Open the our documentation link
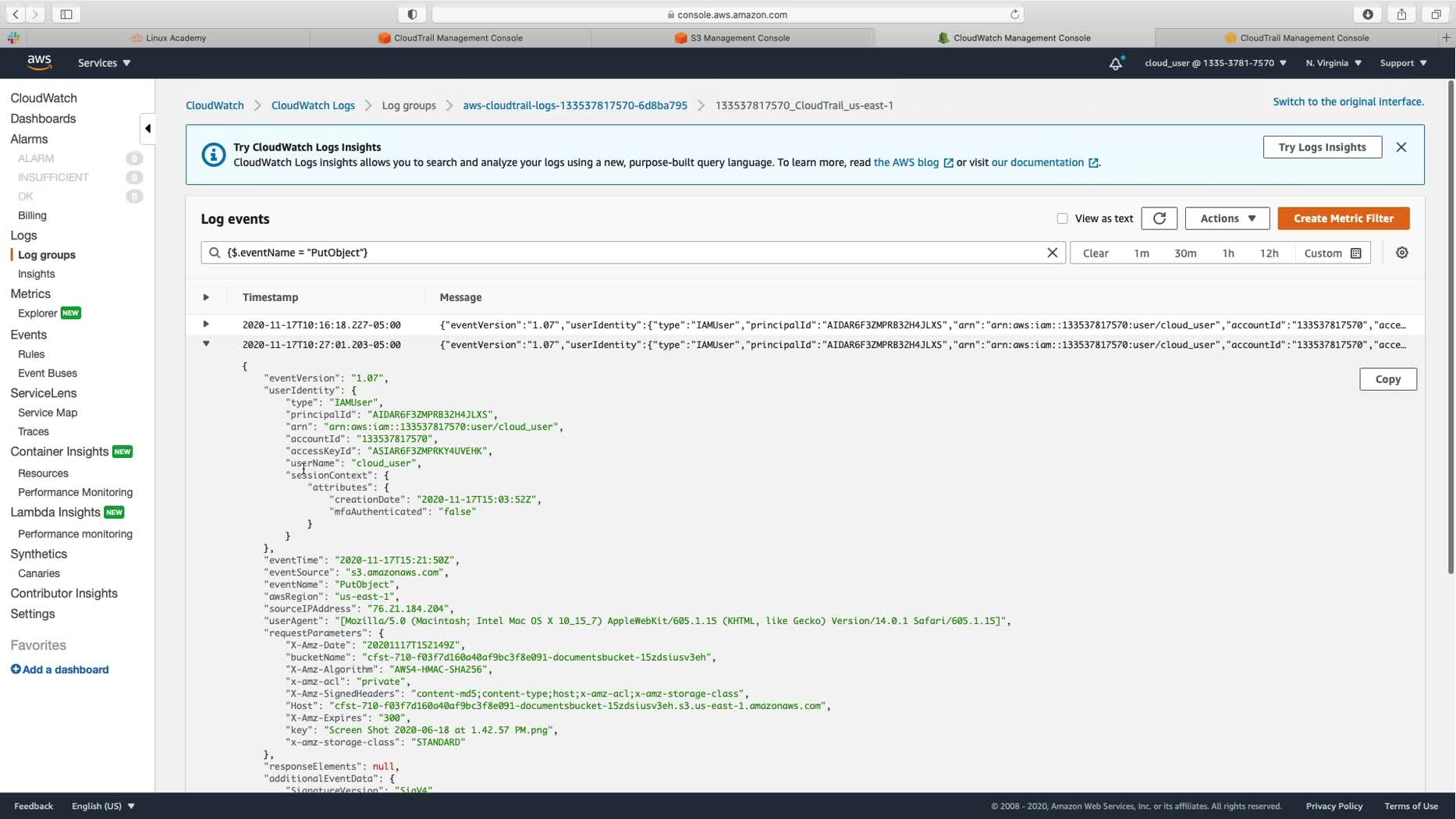 (x=1045, y=162)
